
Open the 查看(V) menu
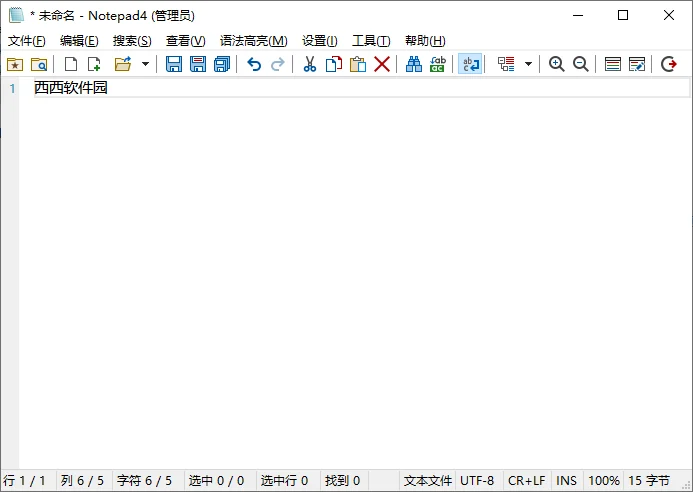186,41
